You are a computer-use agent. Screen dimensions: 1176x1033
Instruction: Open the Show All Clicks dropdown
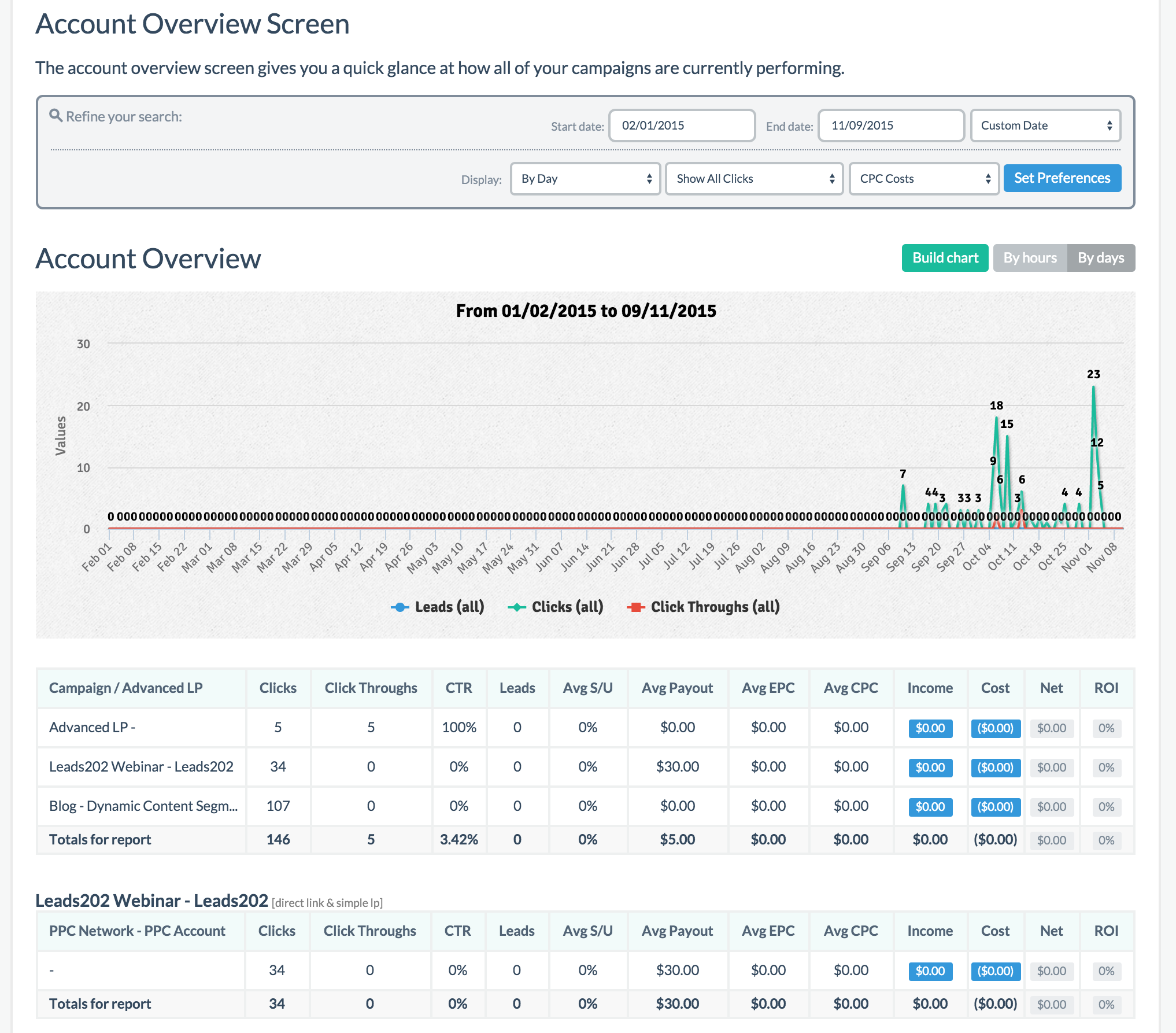pos(753,179)
